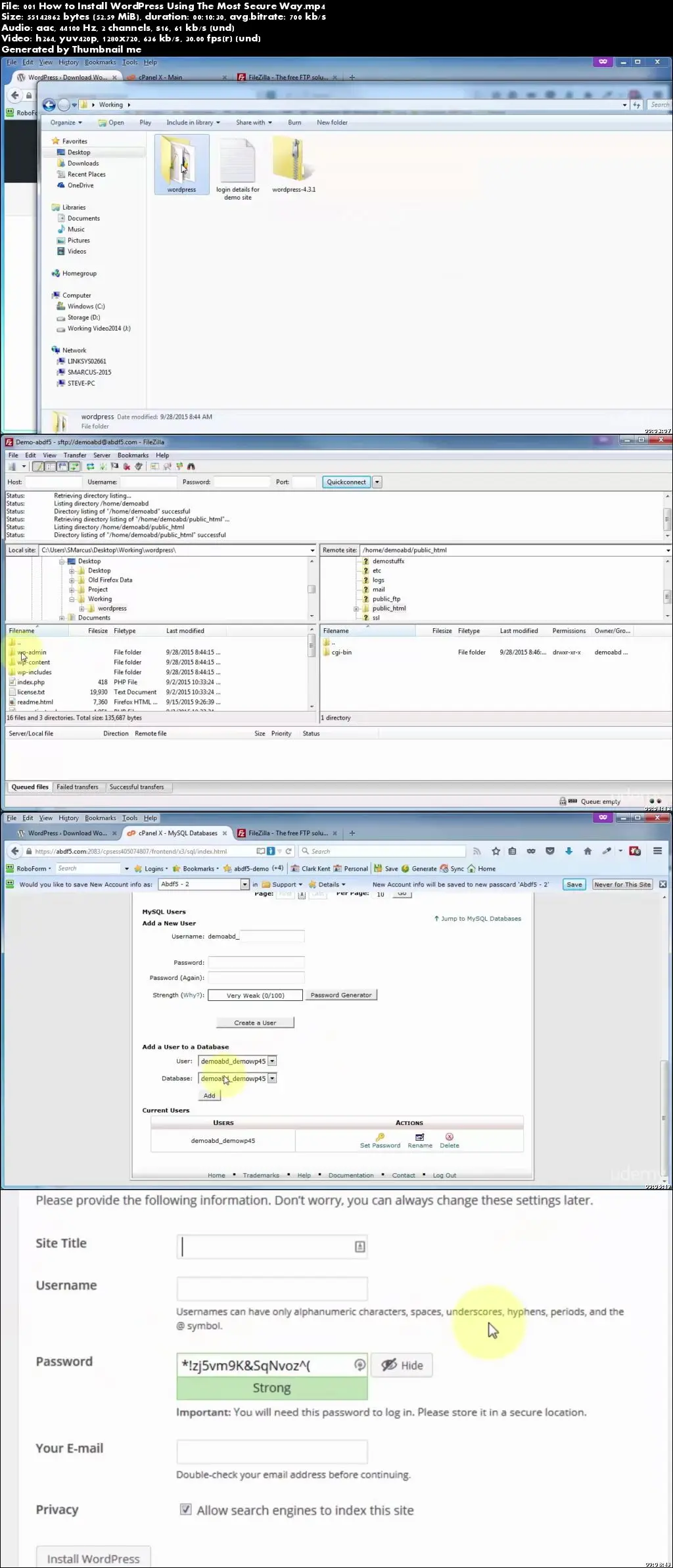Toggle FileZilla transfer queue display icon
Screen dimensions: 673x1568
coord(74,467)
